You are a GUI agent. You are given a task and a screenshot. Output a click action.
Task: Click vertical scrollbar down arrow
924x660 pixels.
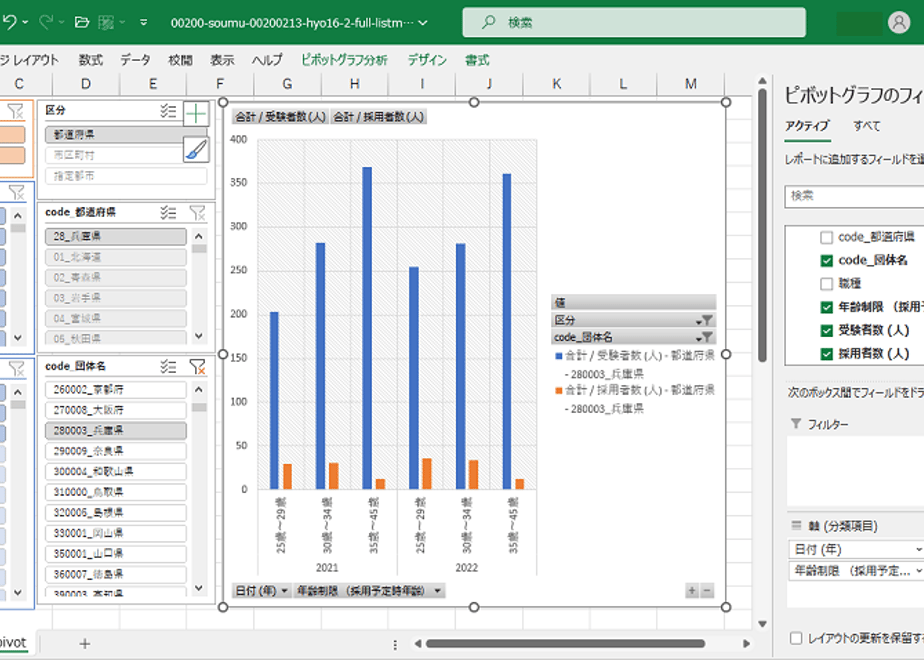coord(762,623)
